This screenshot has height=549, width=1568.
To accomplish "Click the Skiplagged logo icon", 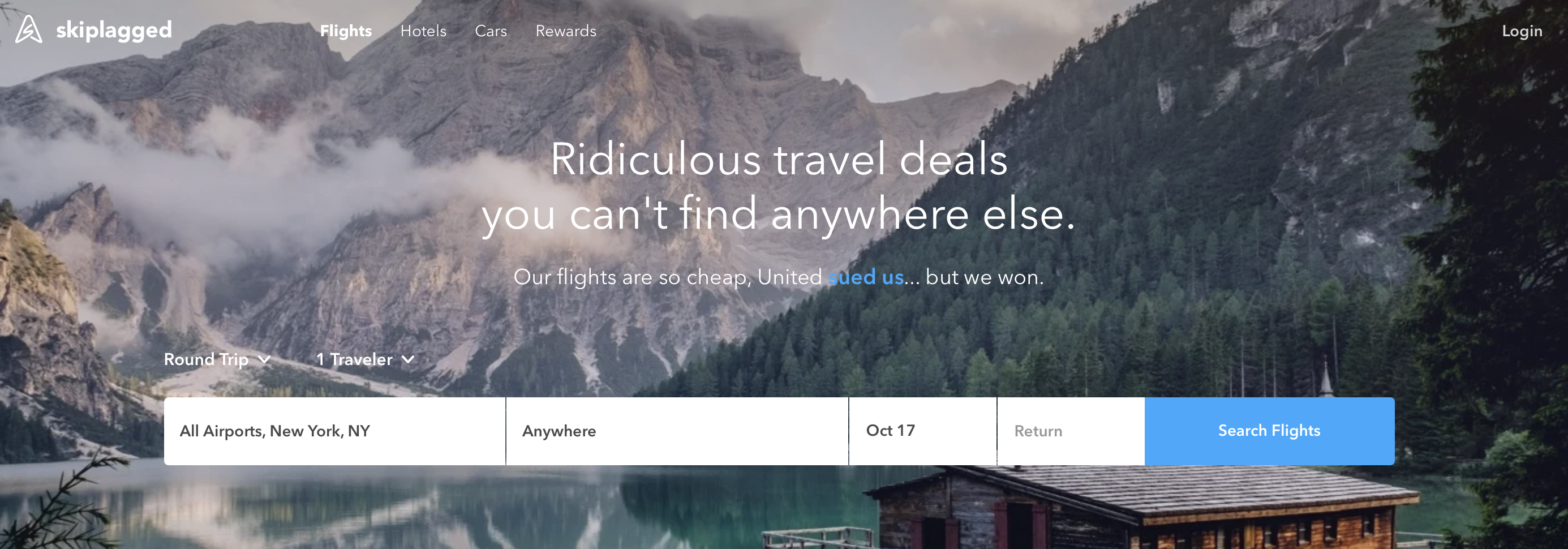I will click(x=29, y=29).
